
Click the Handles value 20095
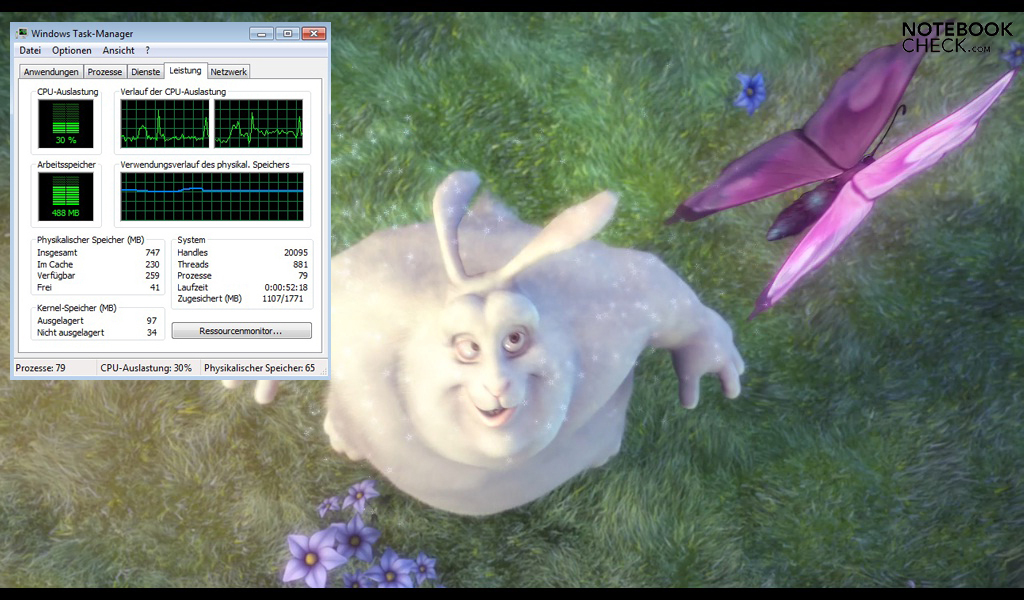coord(296,253)
